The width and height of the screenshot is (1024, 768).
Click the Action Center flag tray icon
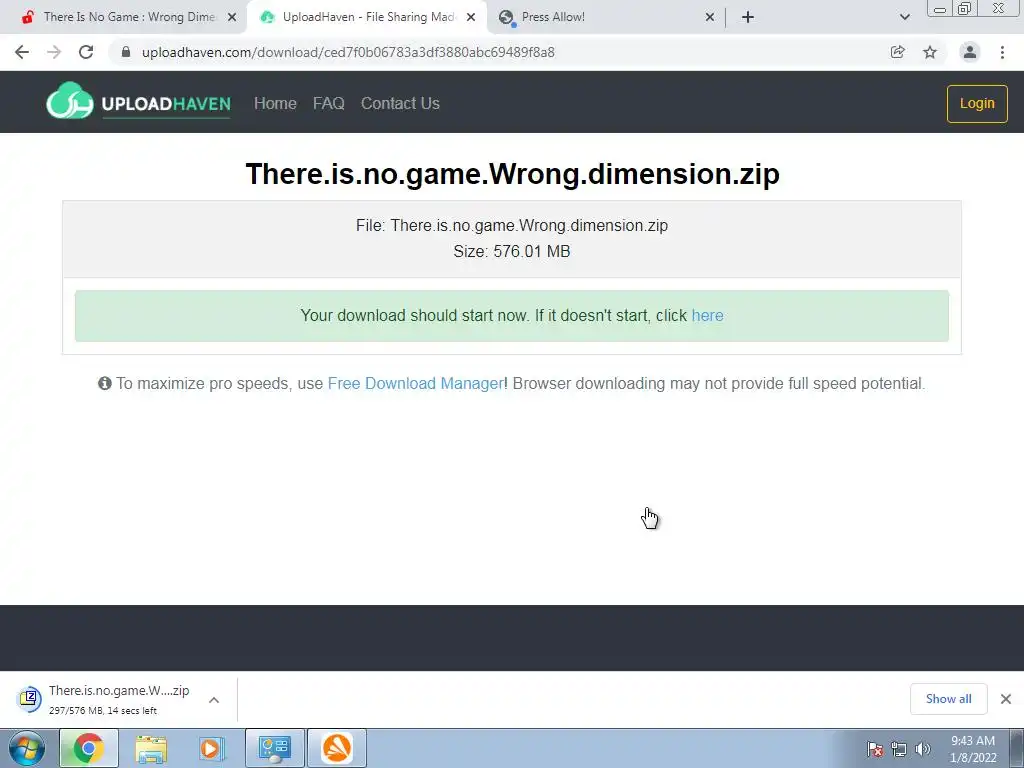(x=875, y=749)
